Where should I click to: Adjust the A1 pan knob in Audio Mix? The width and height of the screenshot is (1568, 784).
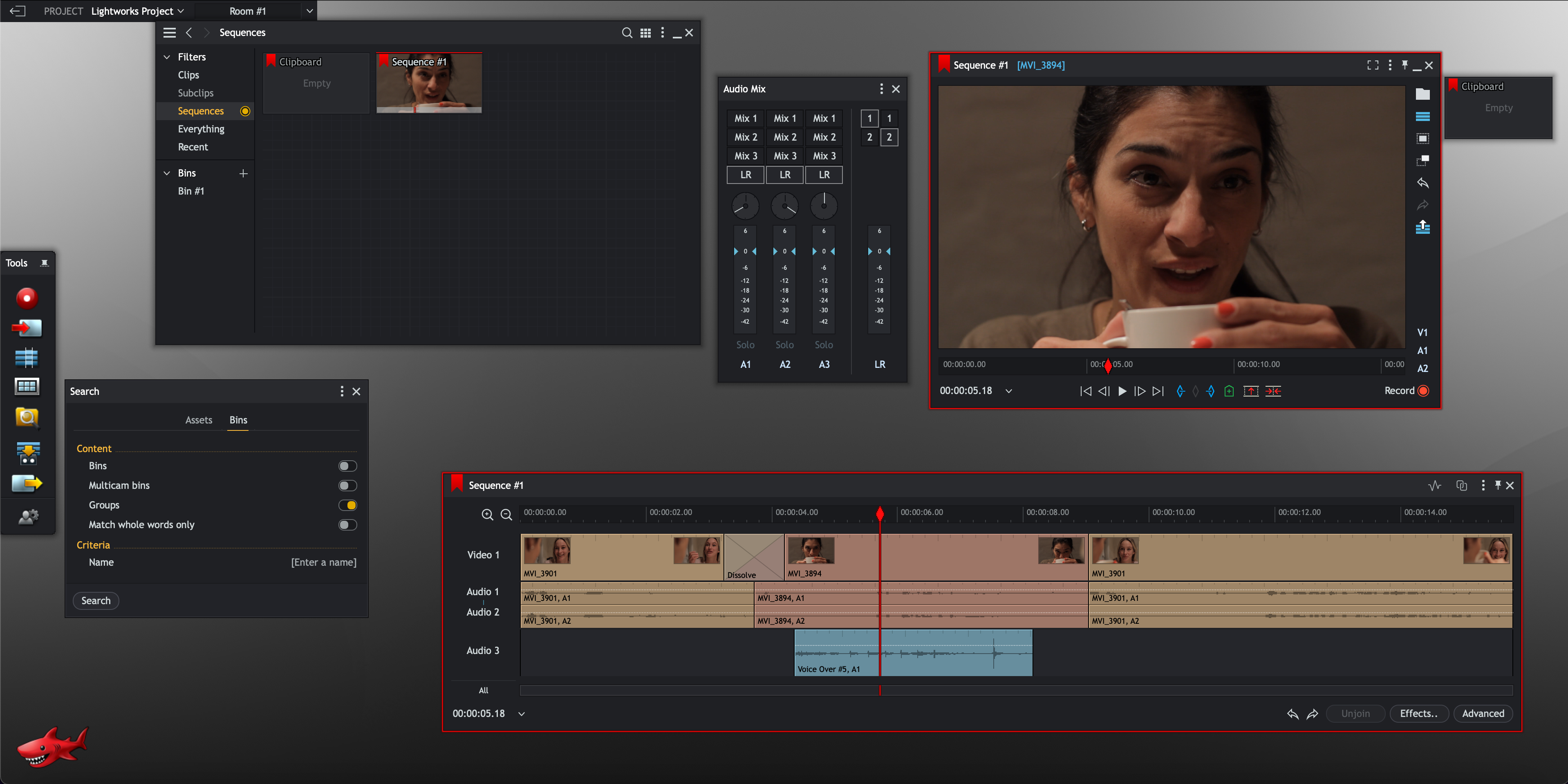(745, 206)
